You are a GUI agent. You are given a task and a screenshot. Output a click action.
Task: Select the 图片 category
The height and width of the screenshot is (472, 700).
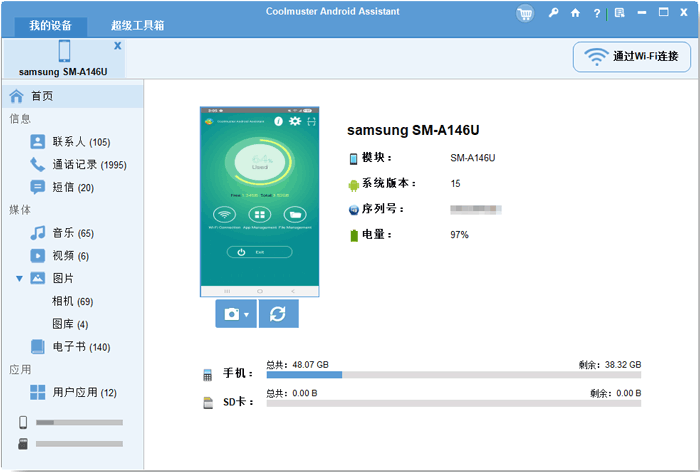point(62,279)
